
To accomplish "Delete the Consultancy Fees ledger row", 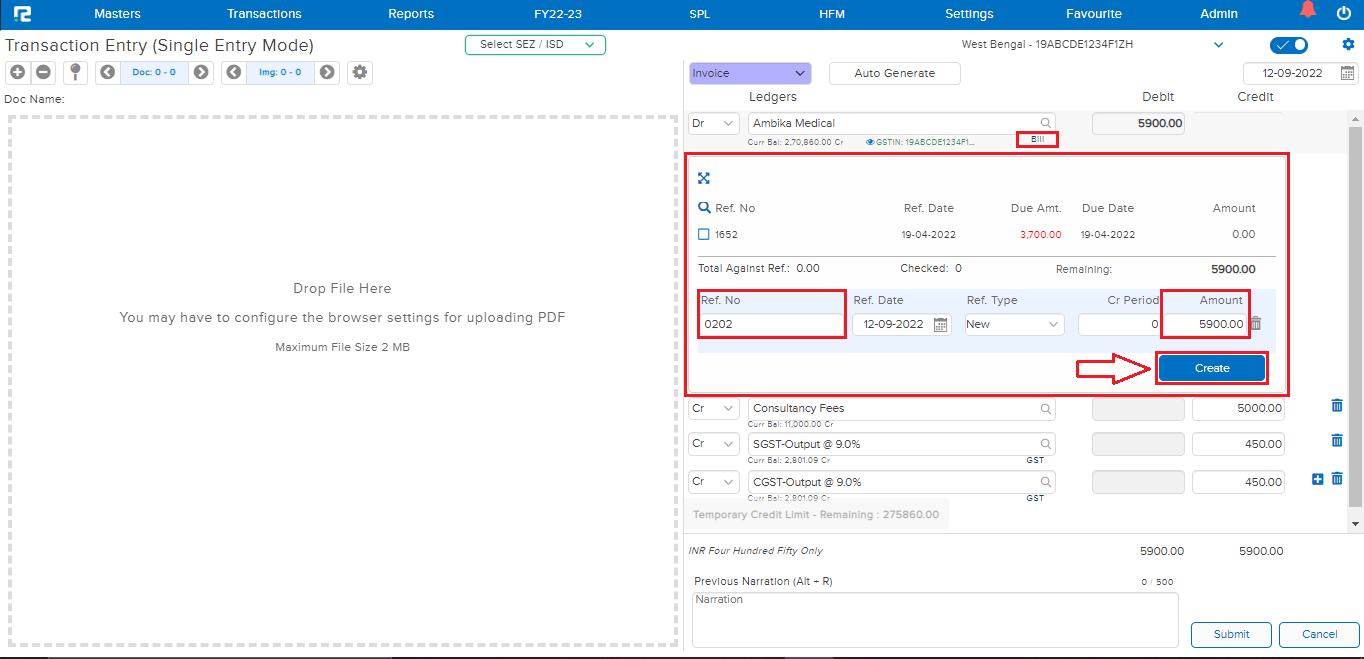I will pyautogui.click(x=1337, y=406).
